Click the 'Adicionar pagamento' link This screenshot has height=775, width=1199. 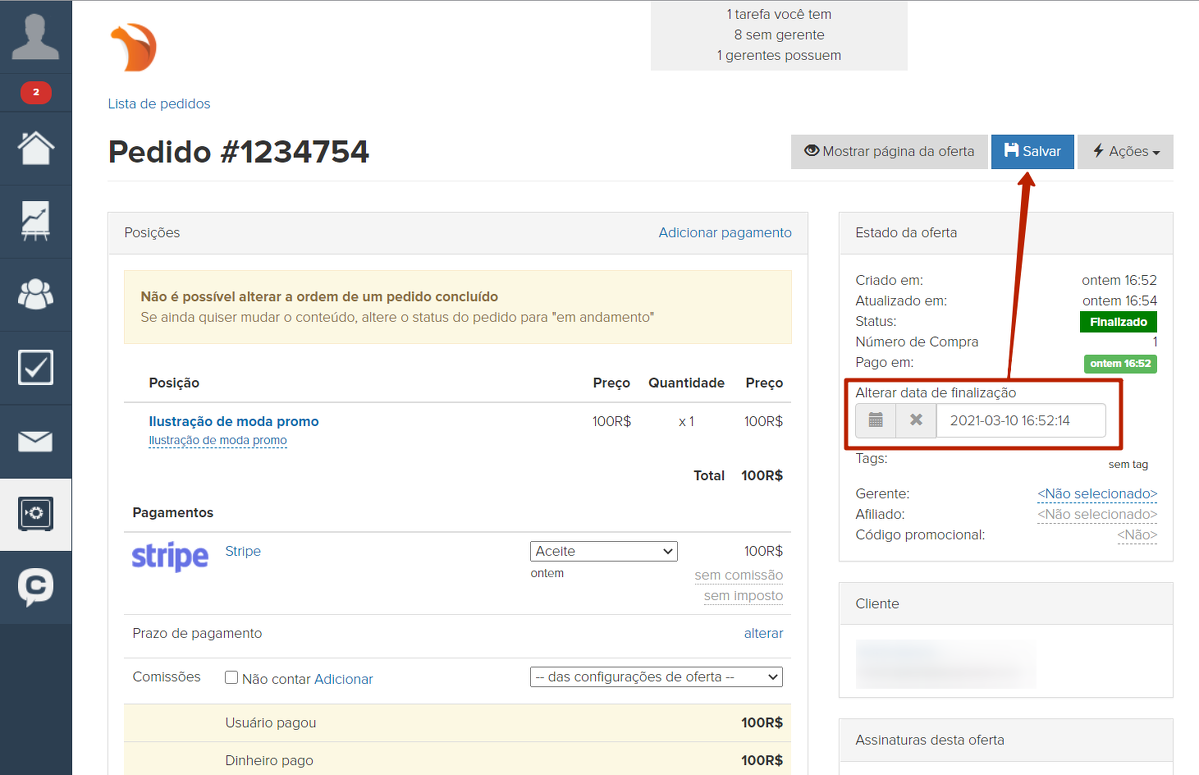tap(724, 233)
